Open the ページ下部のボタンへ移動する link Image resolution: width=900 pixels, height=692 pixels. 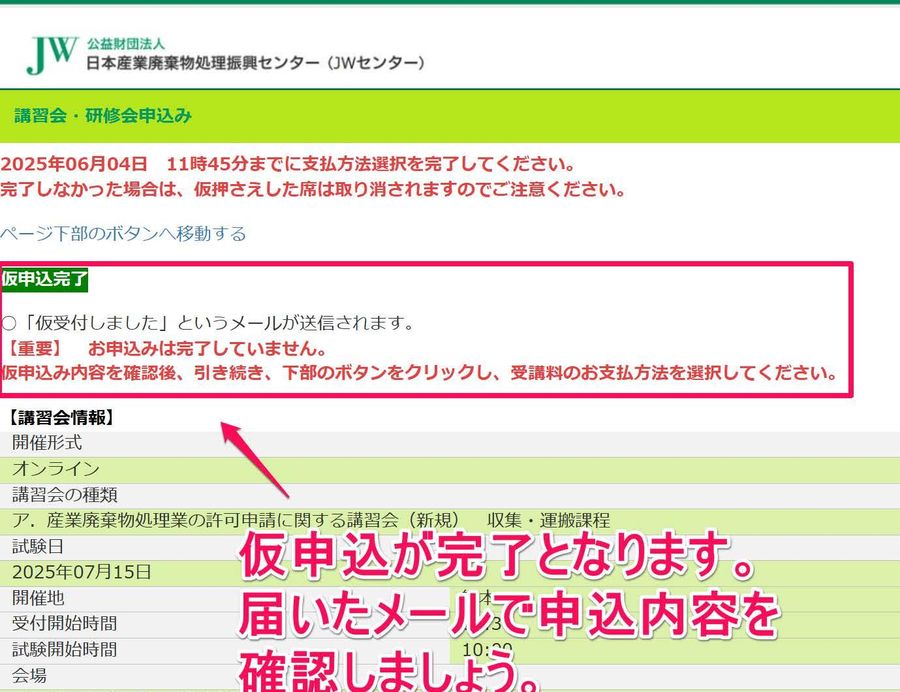click(123, 234)
